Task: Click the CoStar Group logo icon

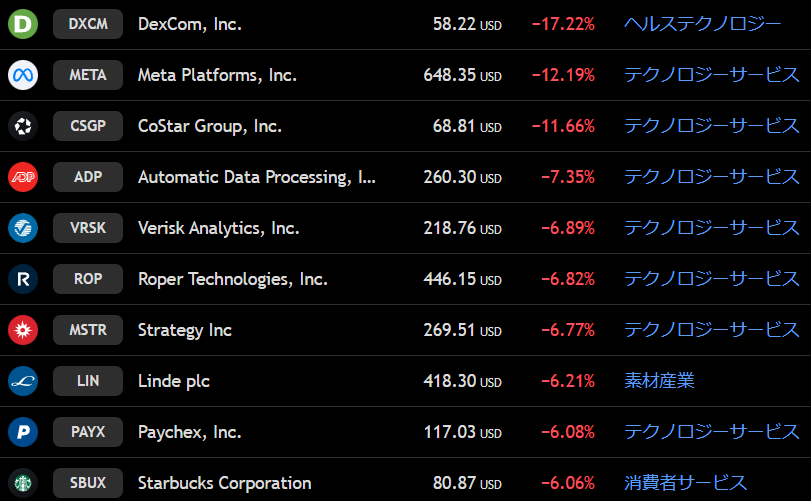Action: [x=22, y=126]
